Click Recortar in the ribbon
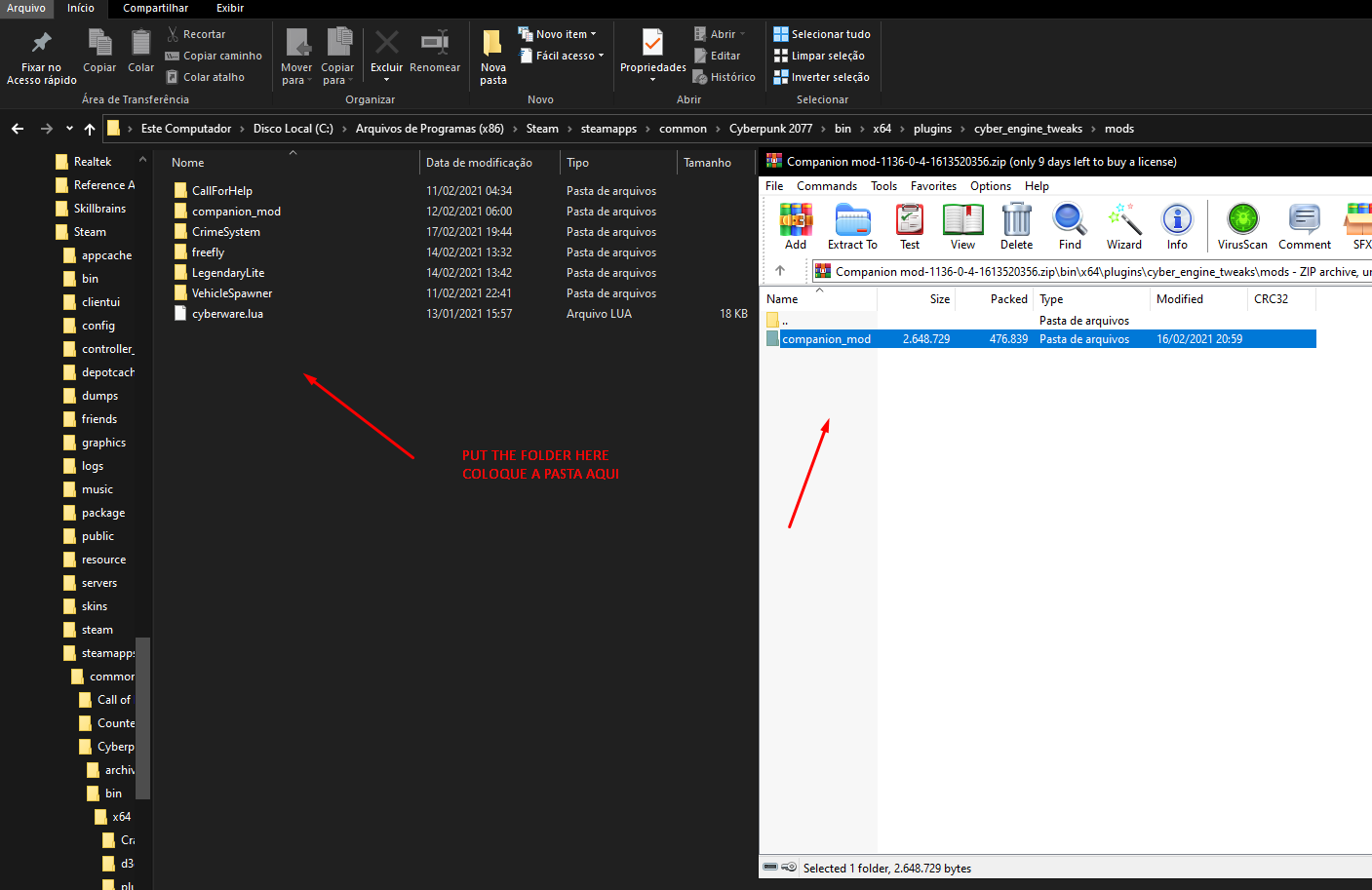 (196, 34)
